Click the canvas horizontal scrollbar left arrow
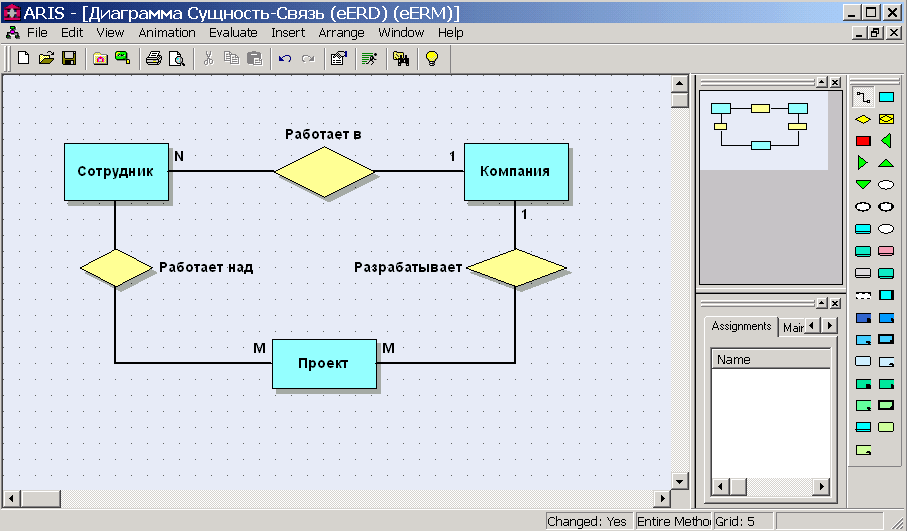The width and height of the screenshot is (907, 531). [x=11, y=498]
